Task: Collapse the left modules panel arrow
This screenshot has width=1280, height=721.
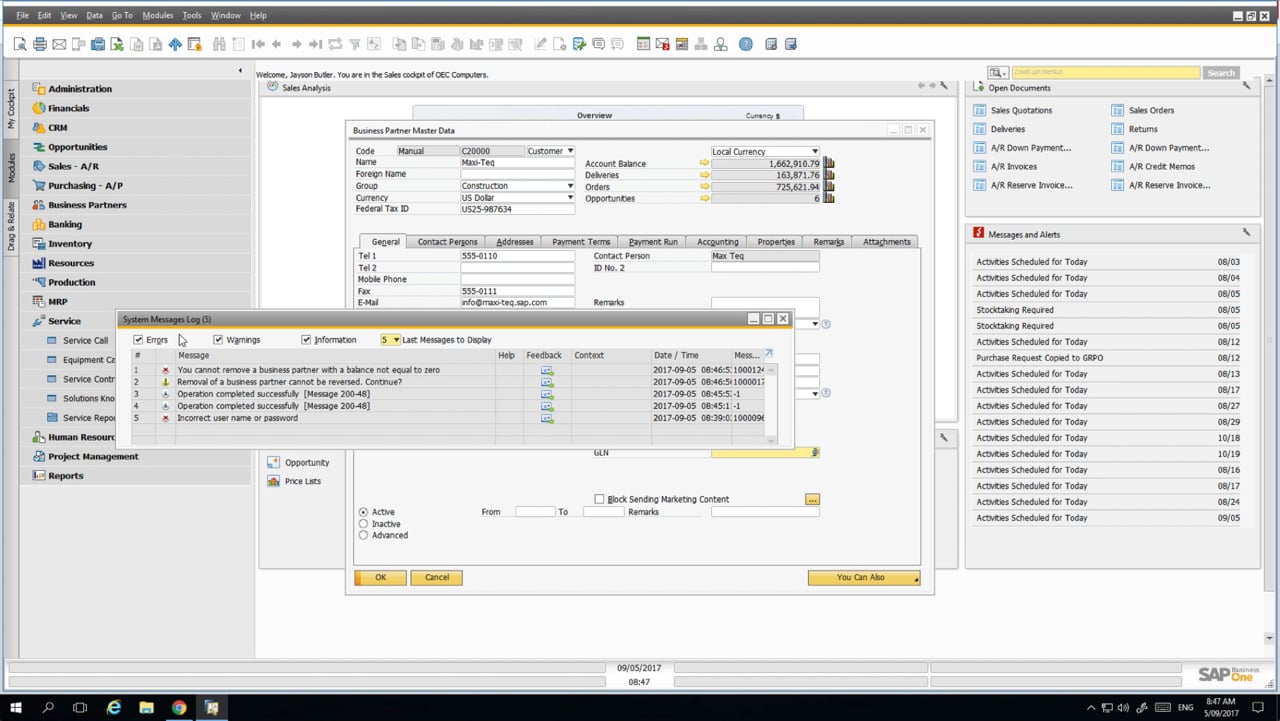Action: tap(240, 70)
